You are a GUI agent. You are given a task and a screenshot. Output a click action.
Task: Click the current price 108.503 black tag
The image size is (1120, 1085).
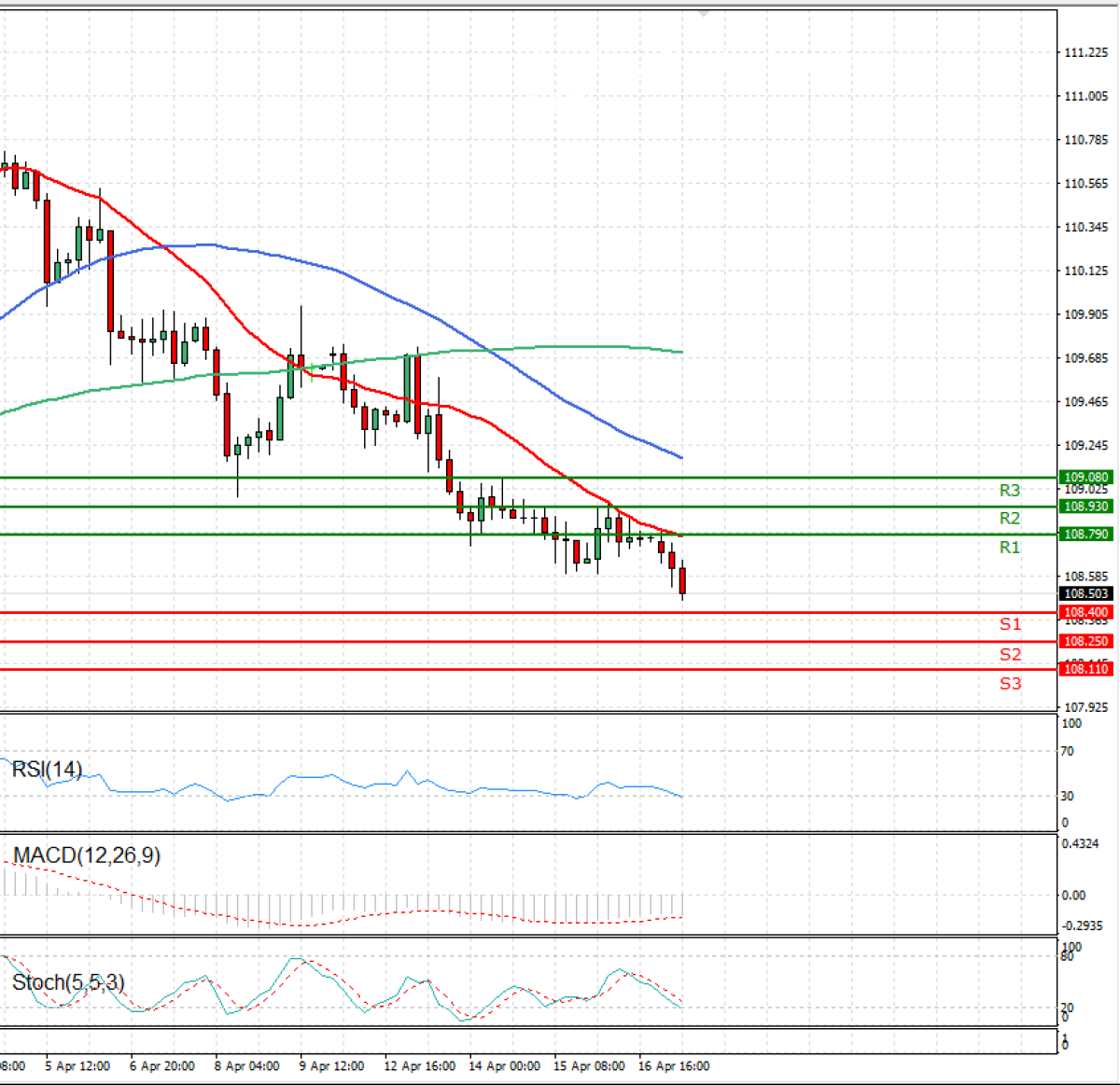(1086, 594)
